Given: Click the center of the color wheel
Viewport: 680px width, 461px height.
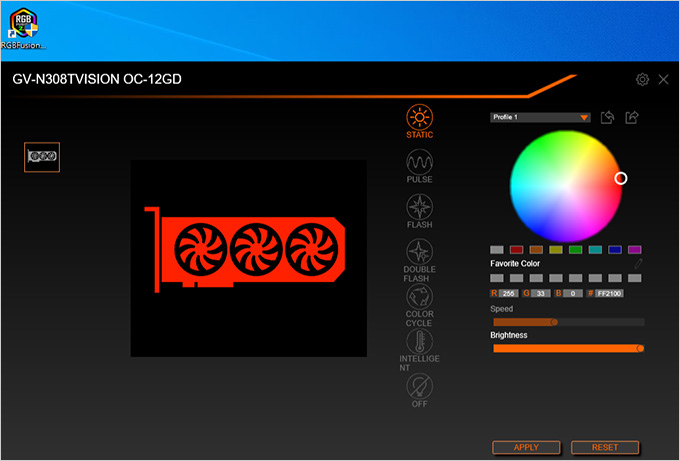Looking at the screenshot, I should [x=566, y=186].
